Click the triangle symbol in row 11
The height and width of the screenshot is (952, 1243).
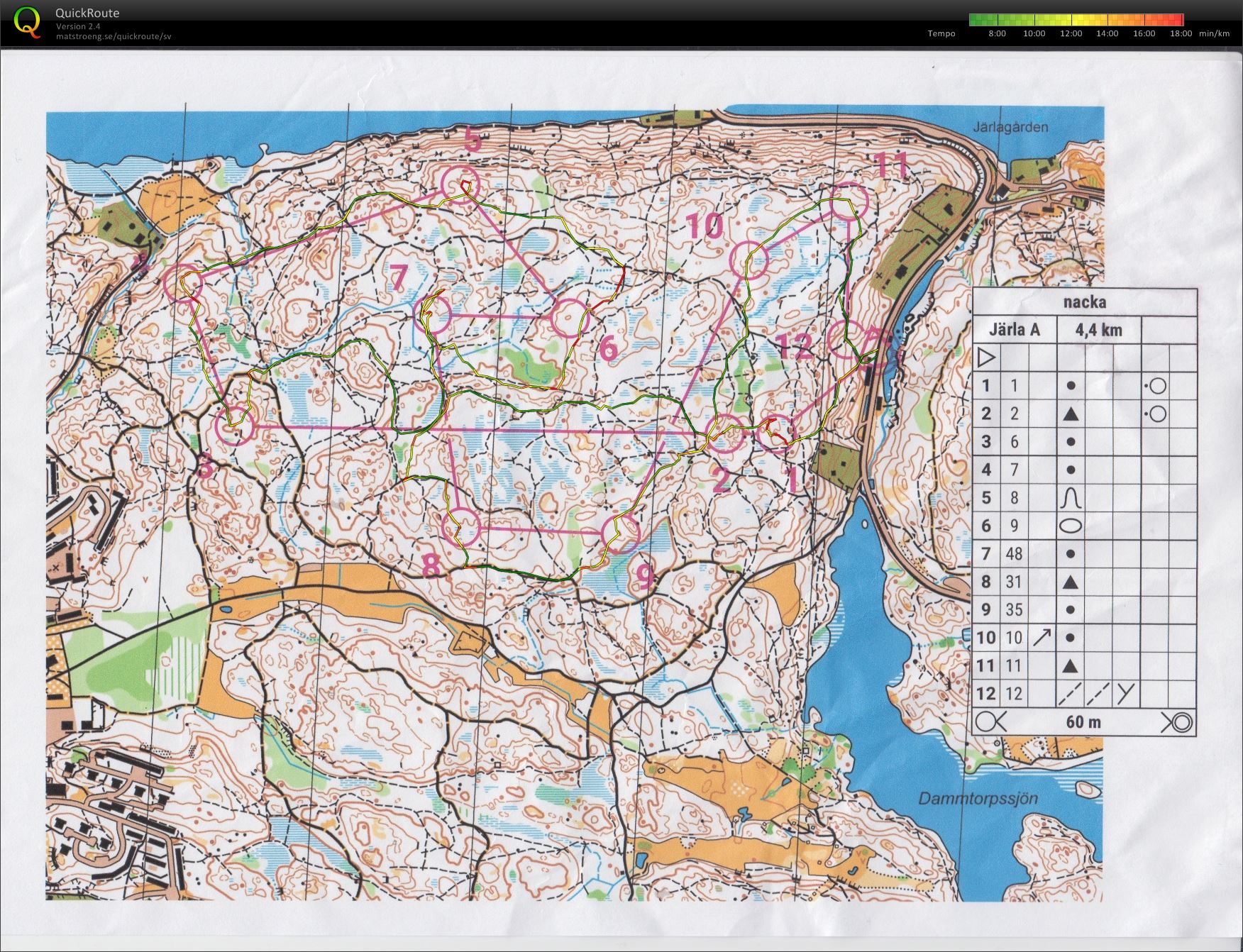[x=1071, y=665]
